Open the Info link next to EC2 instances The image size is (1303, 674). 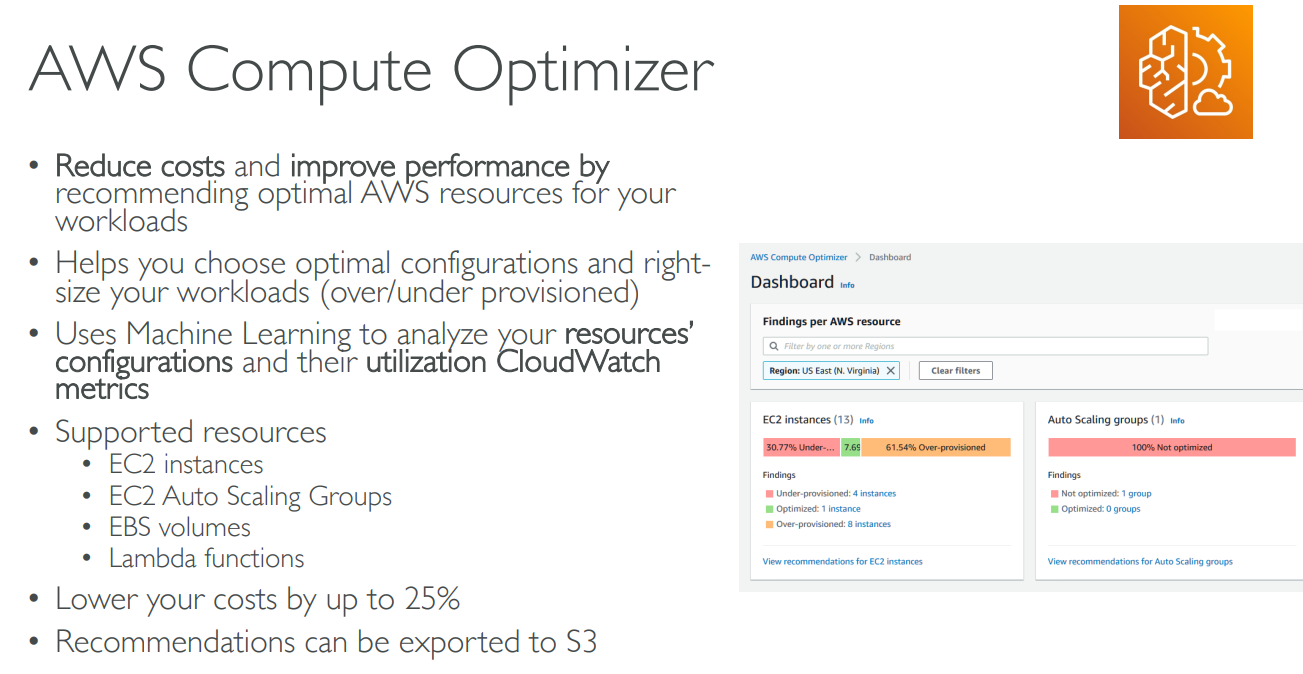pos(866,421)
